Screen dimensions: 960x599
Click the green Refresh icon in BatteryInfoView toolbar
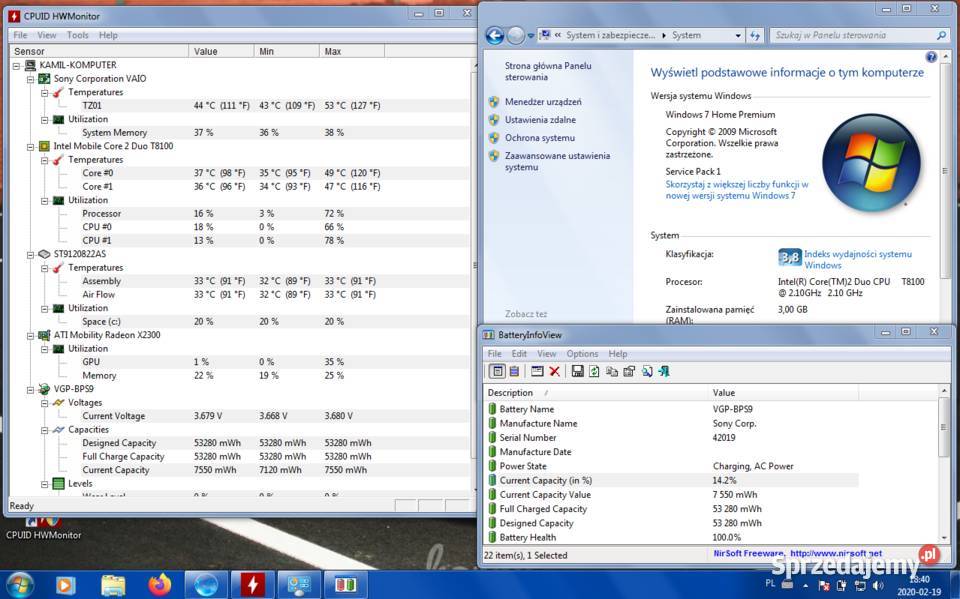pyautogui.click(x=594, y=371)
